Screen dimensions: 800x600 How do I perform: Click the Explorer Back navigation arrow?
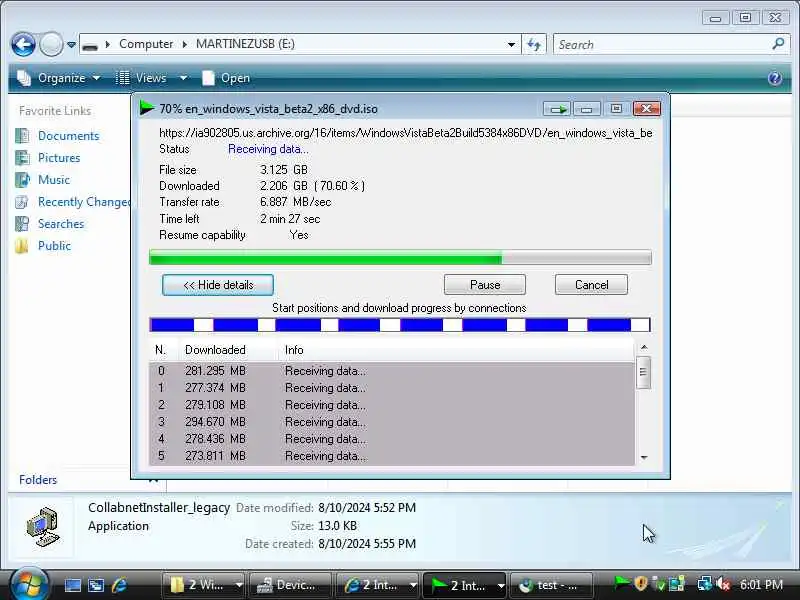[x=23, y=44]
